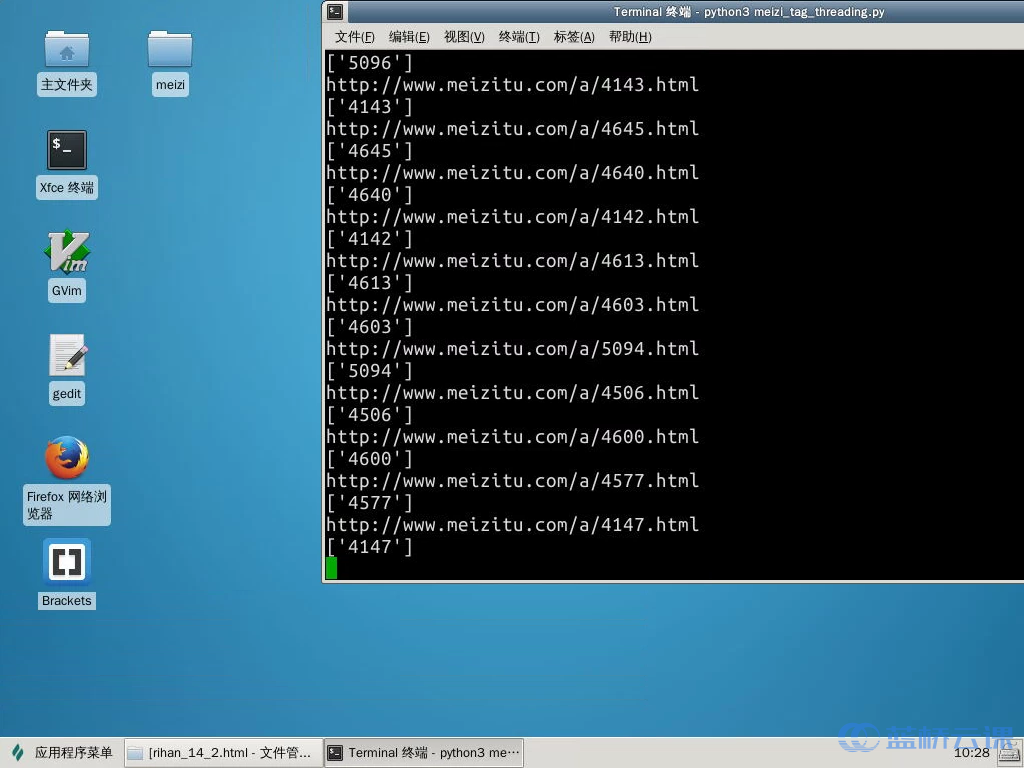Click the URL line ending 4506.html

512,392
